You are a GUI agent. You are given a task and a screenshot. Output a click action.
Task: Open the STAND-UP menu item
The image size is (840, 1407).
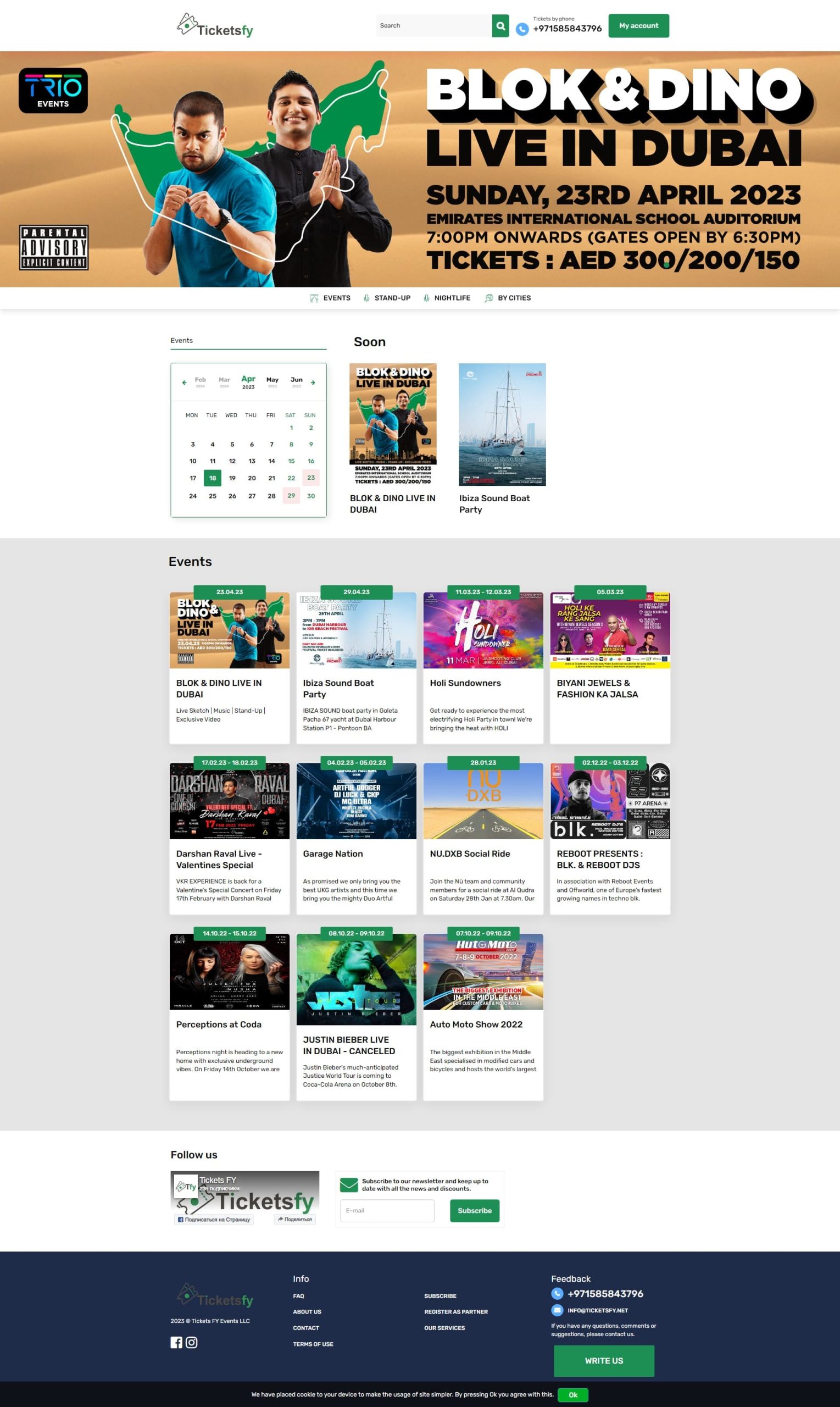[x=387, y=298]
